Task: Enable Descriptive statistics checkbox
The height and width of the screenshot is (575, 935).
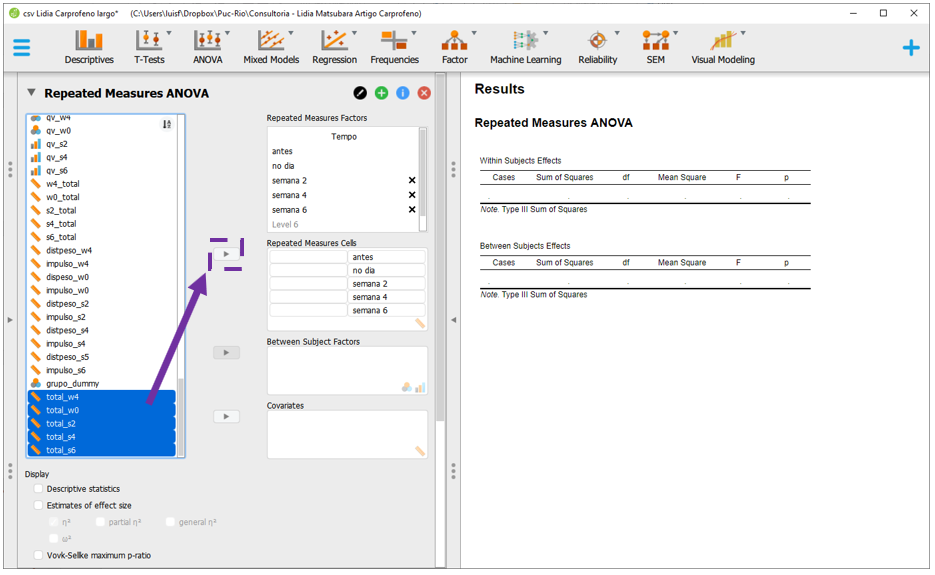Action: coord(39,489)
